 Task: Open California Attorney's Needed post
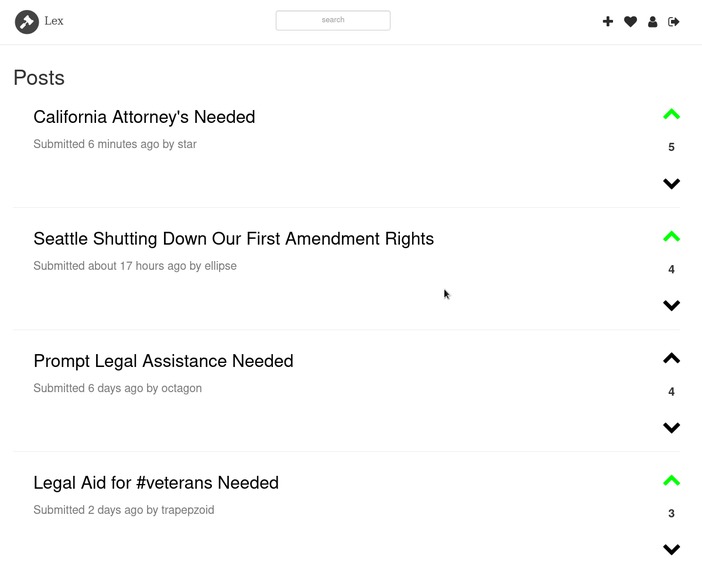(144, 117)
